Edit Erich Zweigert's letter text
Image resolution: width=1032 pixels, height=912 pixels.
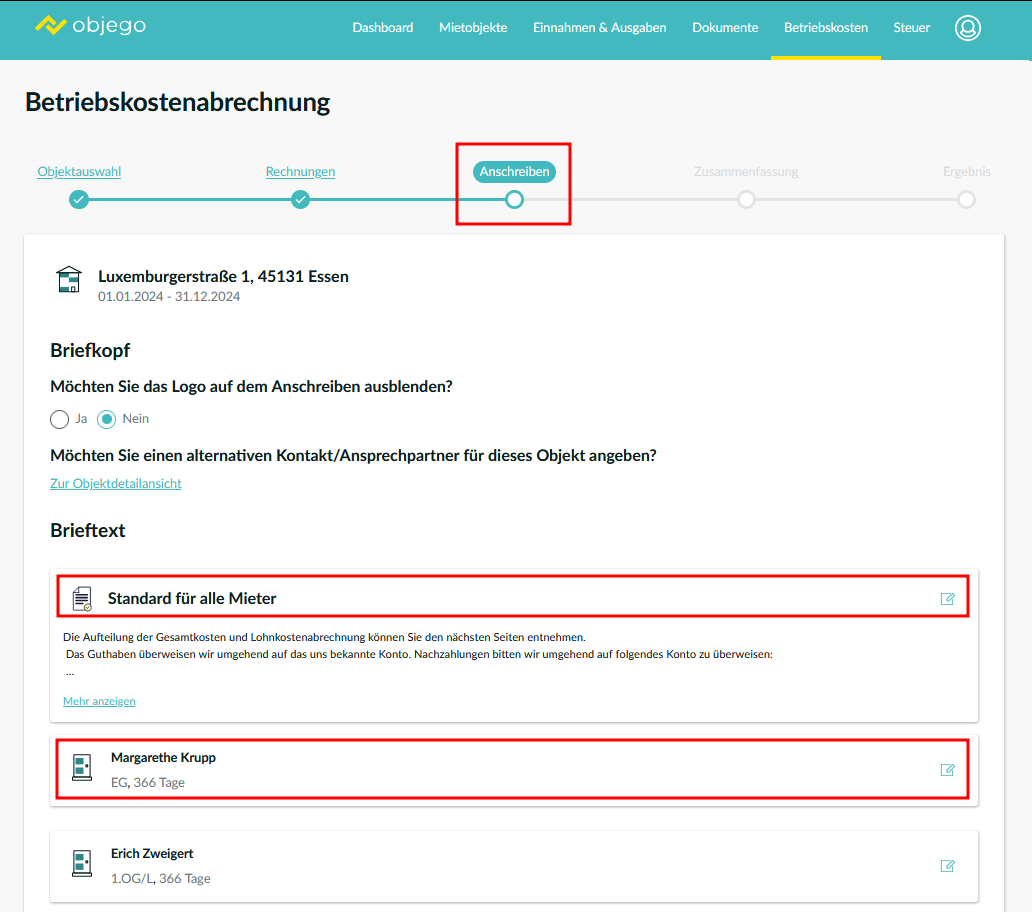pyautogui.click(x=947, y=866)
